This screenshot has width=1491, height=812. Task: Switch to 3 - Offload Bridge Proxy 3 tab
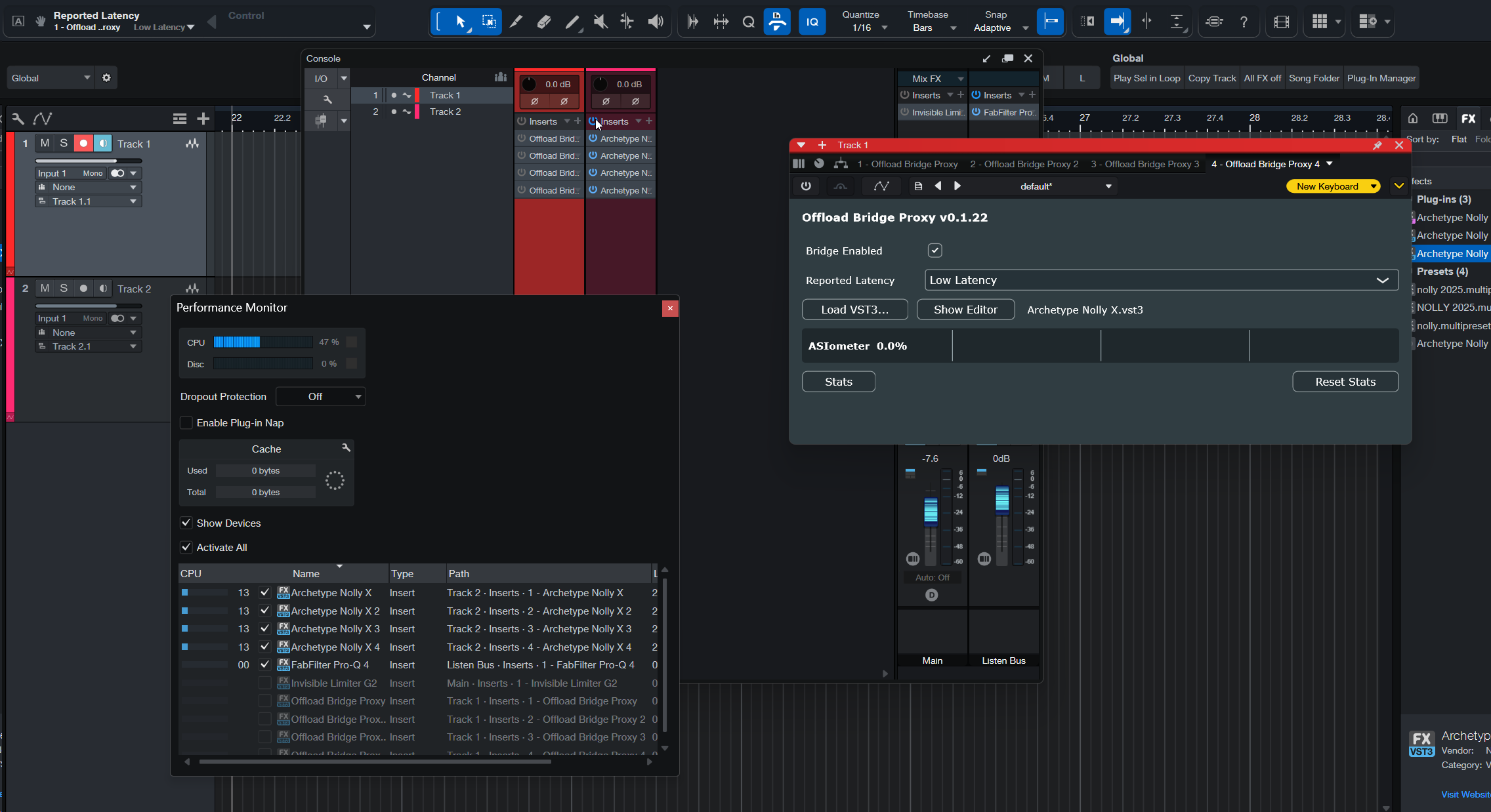tap(1144, 164)
